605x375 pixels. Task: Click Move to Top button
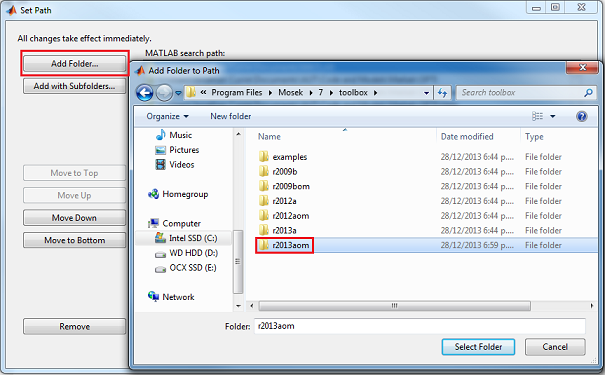[74, 173]
